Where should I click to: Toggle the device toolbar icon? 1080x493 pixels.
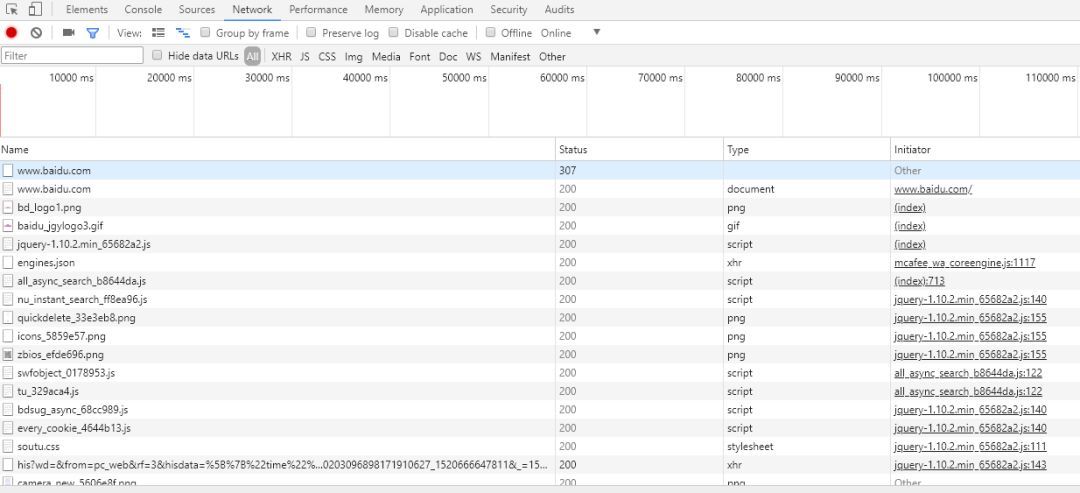point(34,10)
